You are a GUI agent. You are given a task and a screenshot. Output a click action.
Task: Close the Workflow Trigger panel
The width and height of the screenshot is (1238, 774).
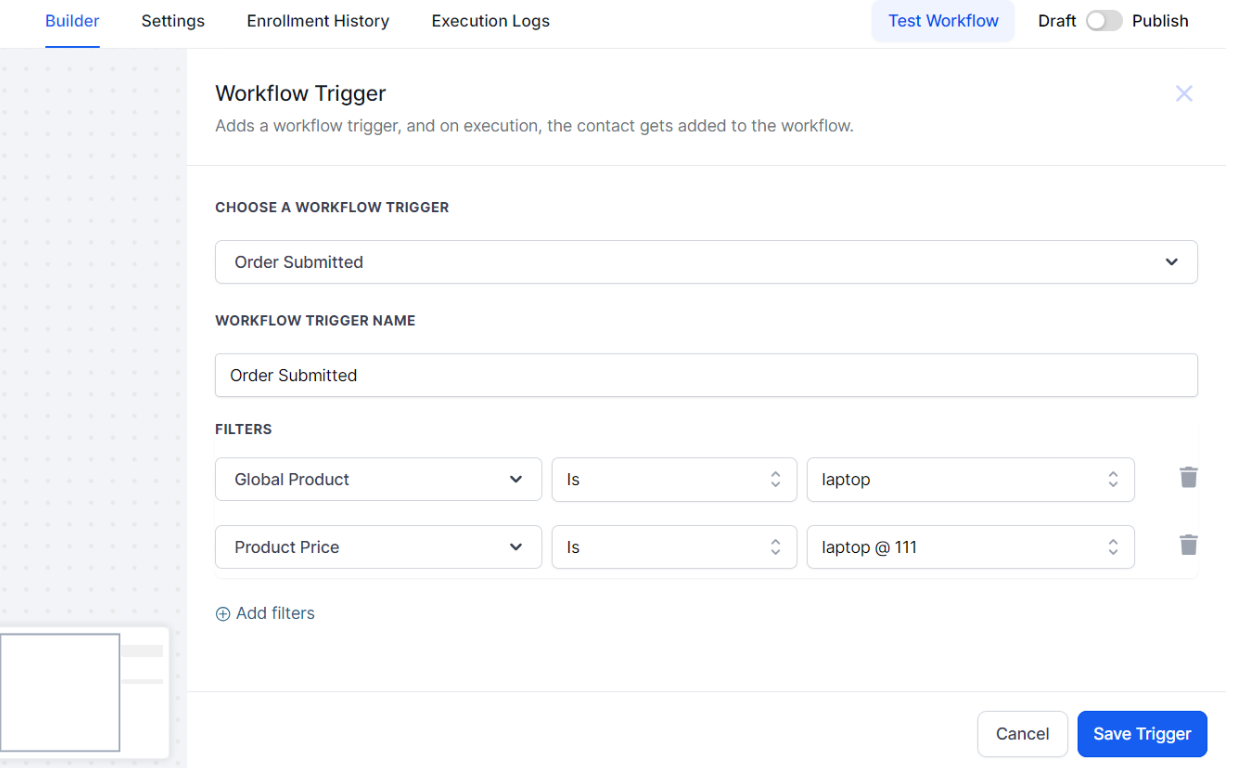pyautogui.click(x=1184, y=94)
